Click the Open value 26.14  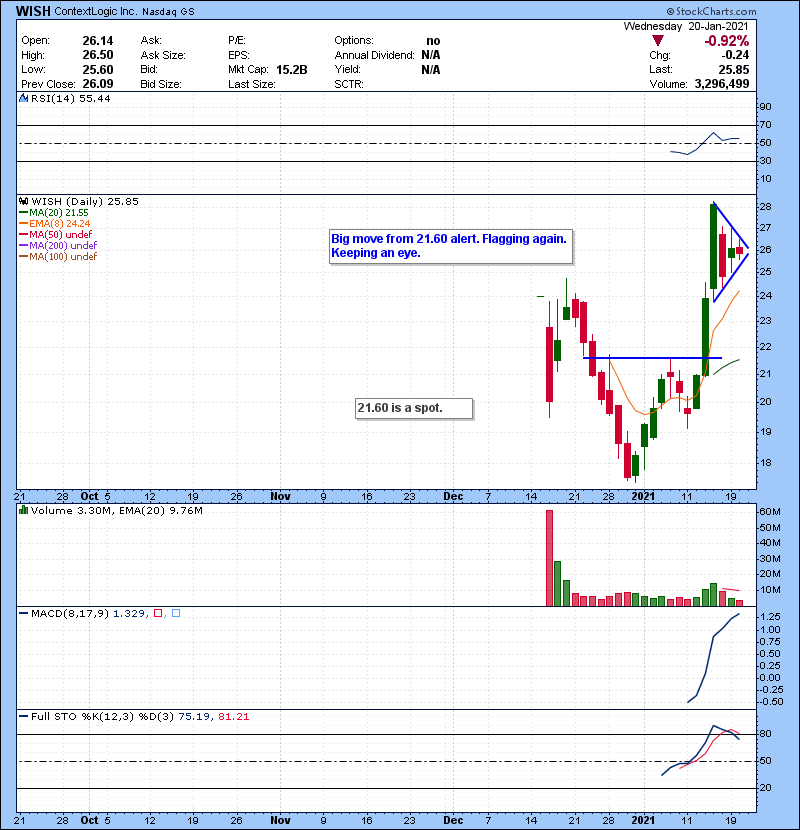[x=98, y=41]
